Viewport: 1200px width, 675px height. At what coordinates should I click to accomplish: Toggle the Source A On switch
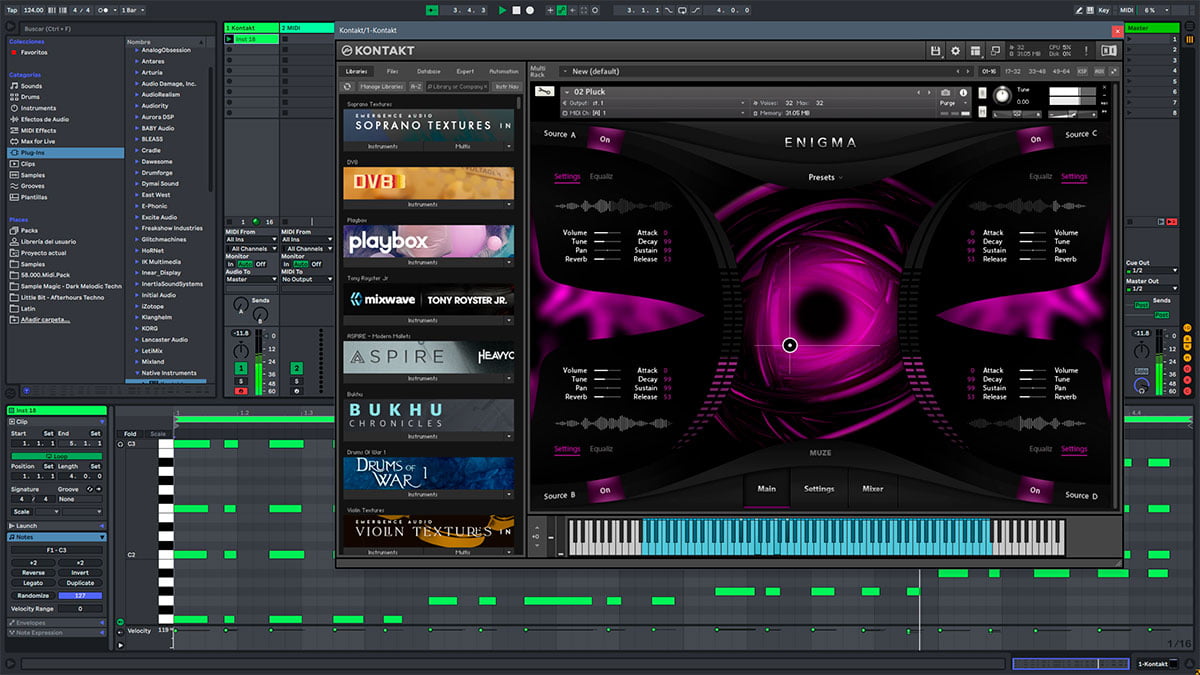[605, 140]
